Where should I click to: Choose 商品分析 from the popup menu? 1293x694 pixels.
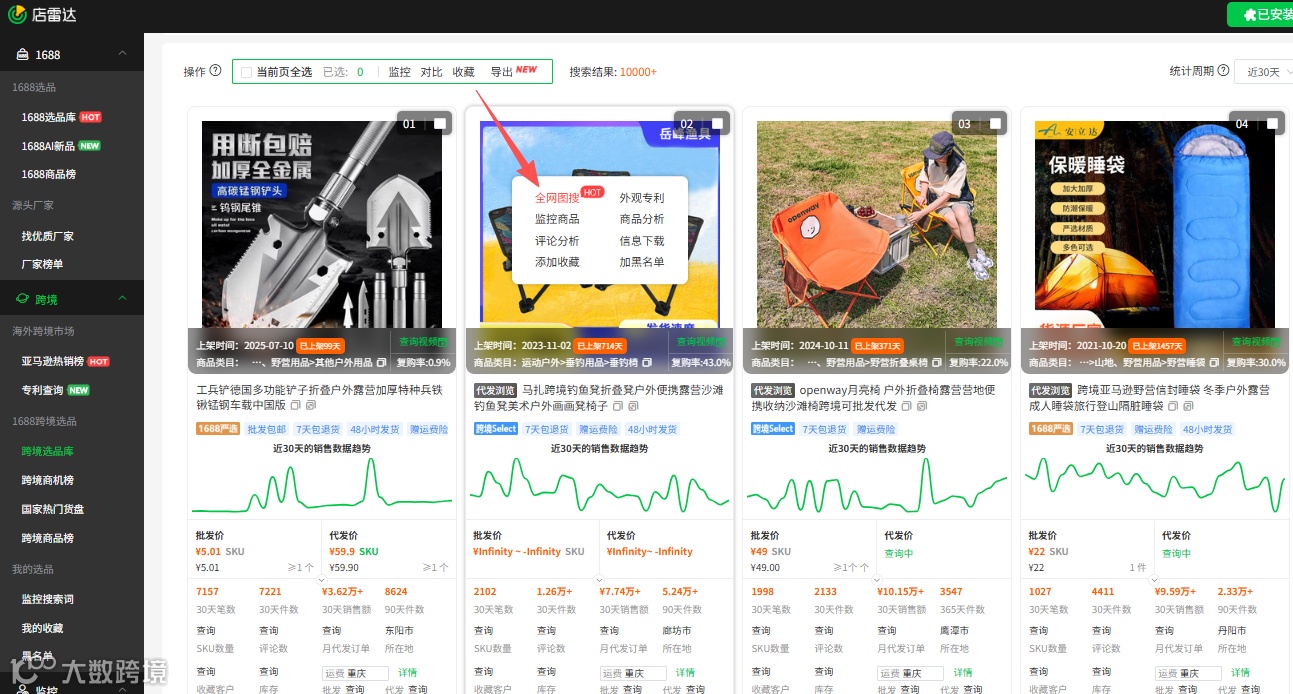click(642, 219)
